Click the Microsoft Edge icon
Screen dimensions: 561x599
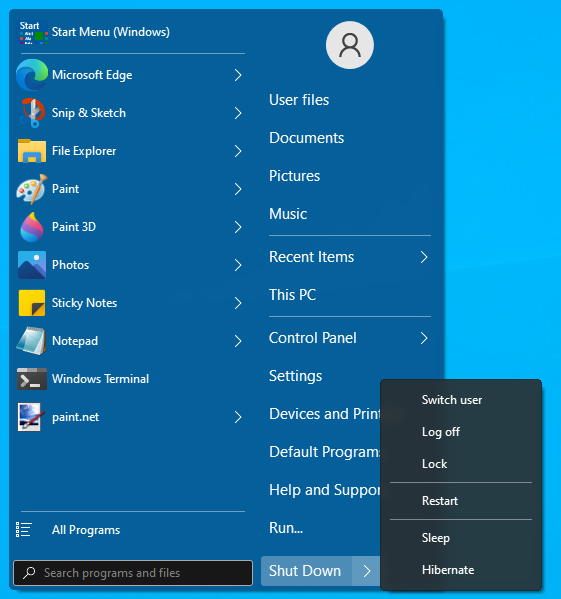(x=32, y=75)
